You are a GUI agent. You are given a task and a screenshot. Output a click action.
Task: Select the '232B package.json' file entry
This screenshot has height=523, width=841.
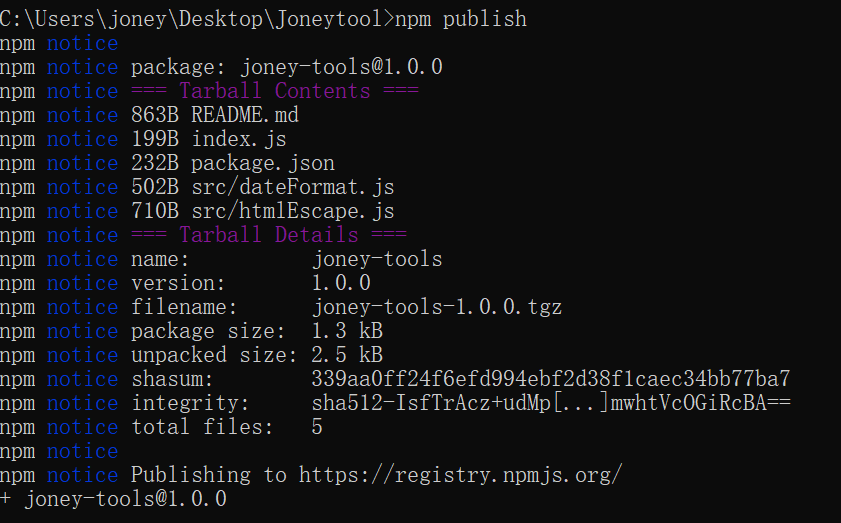[233, 164]
